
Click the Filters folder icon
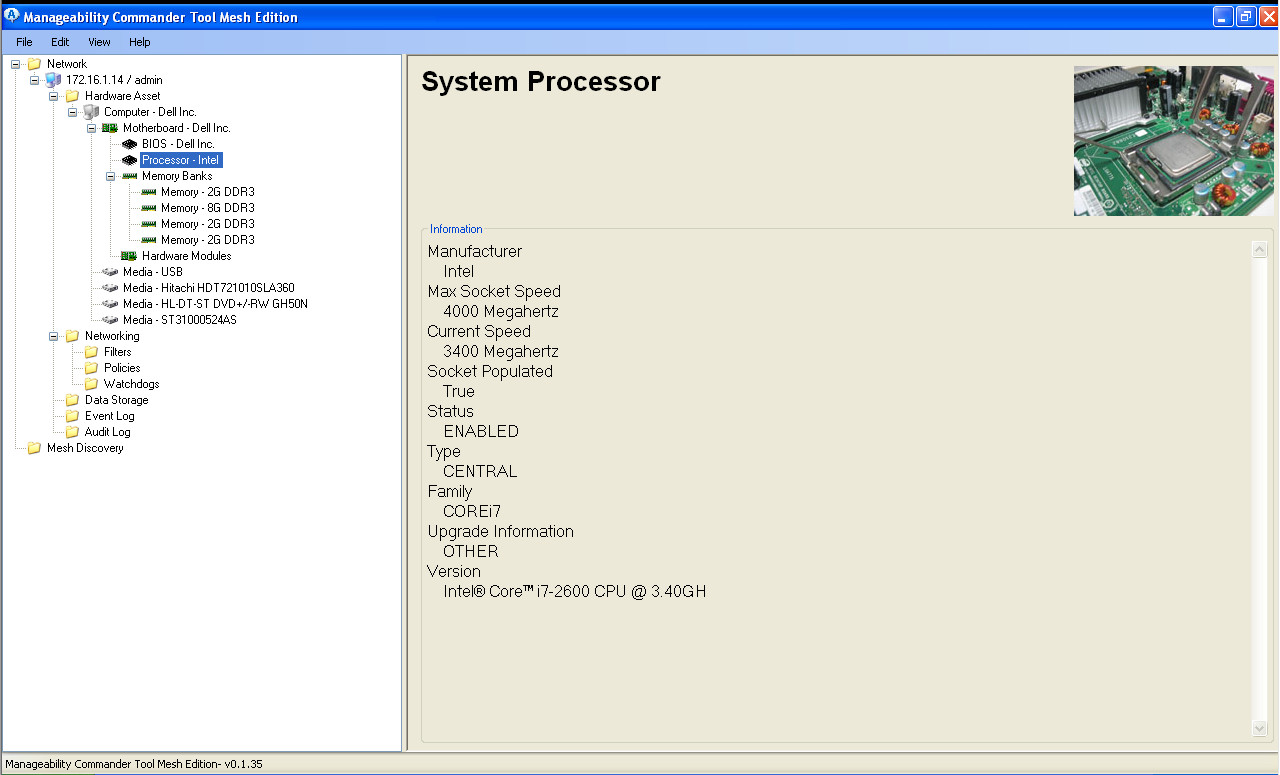click(x=91, y=352)
